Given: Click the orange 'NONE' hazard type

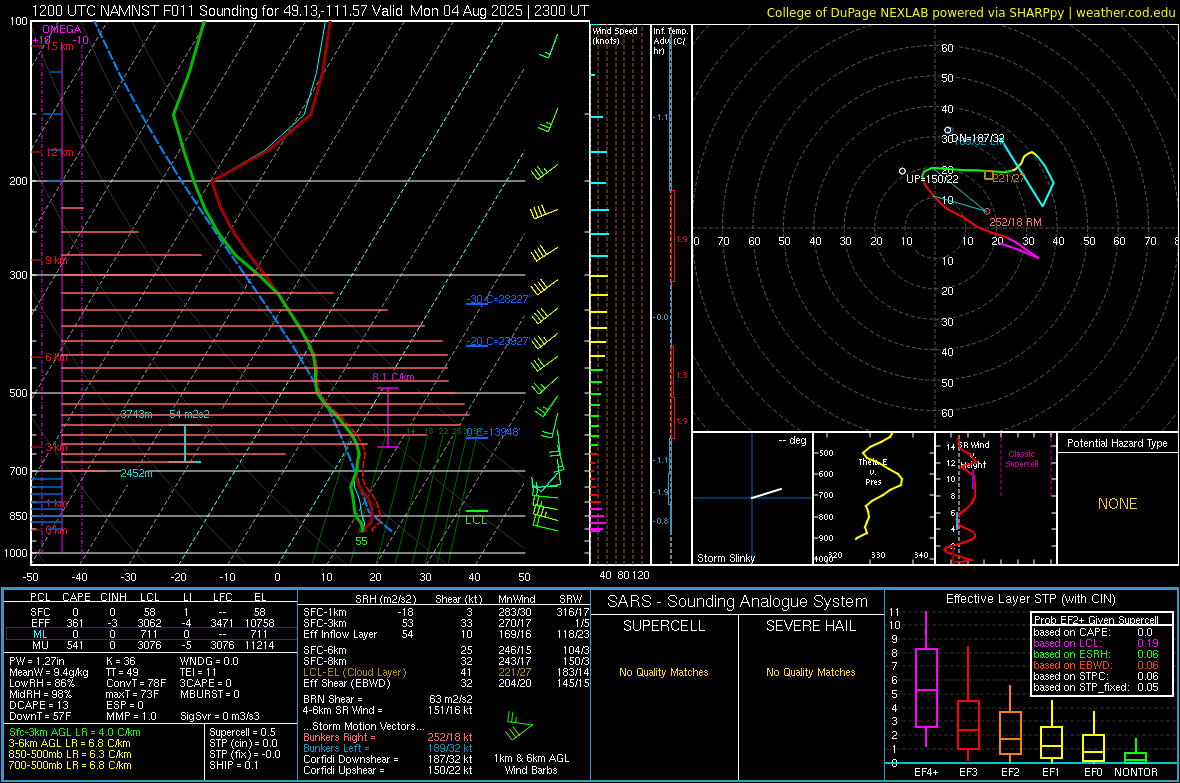Looking at the screenshot, I should 1117,504.
